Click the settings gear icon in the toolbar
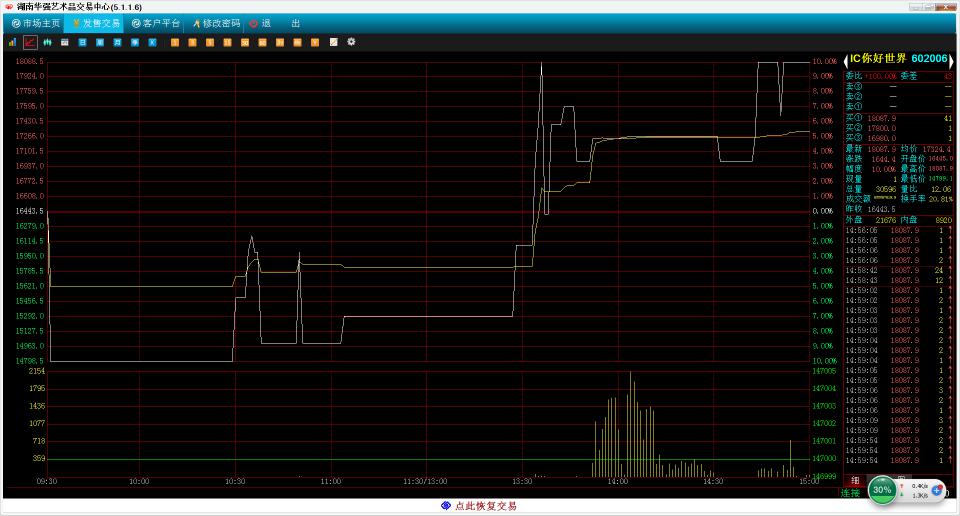Image resolution: width=960 pixels, height=516 pixels. pos(351,42)
